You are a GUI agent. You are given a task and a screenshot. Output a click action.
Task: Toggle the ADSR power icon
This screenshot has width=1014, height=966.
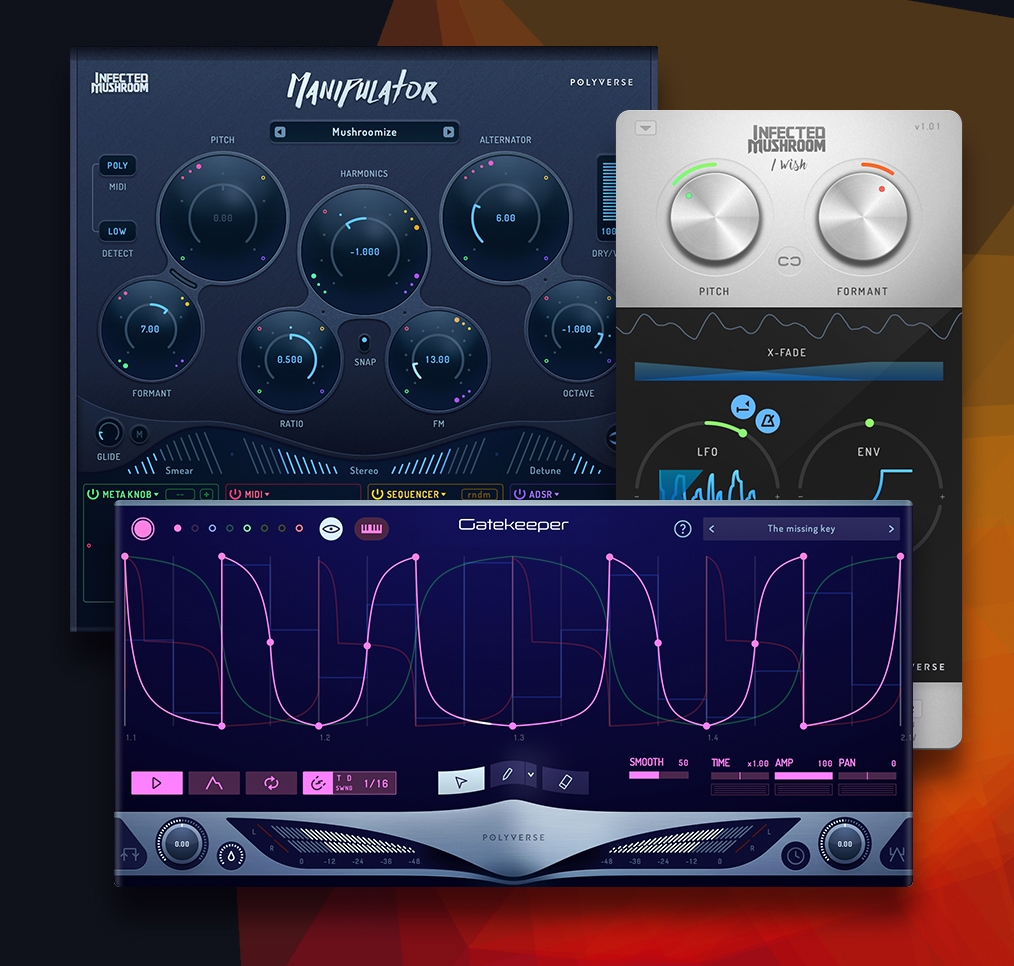(519, 494)
